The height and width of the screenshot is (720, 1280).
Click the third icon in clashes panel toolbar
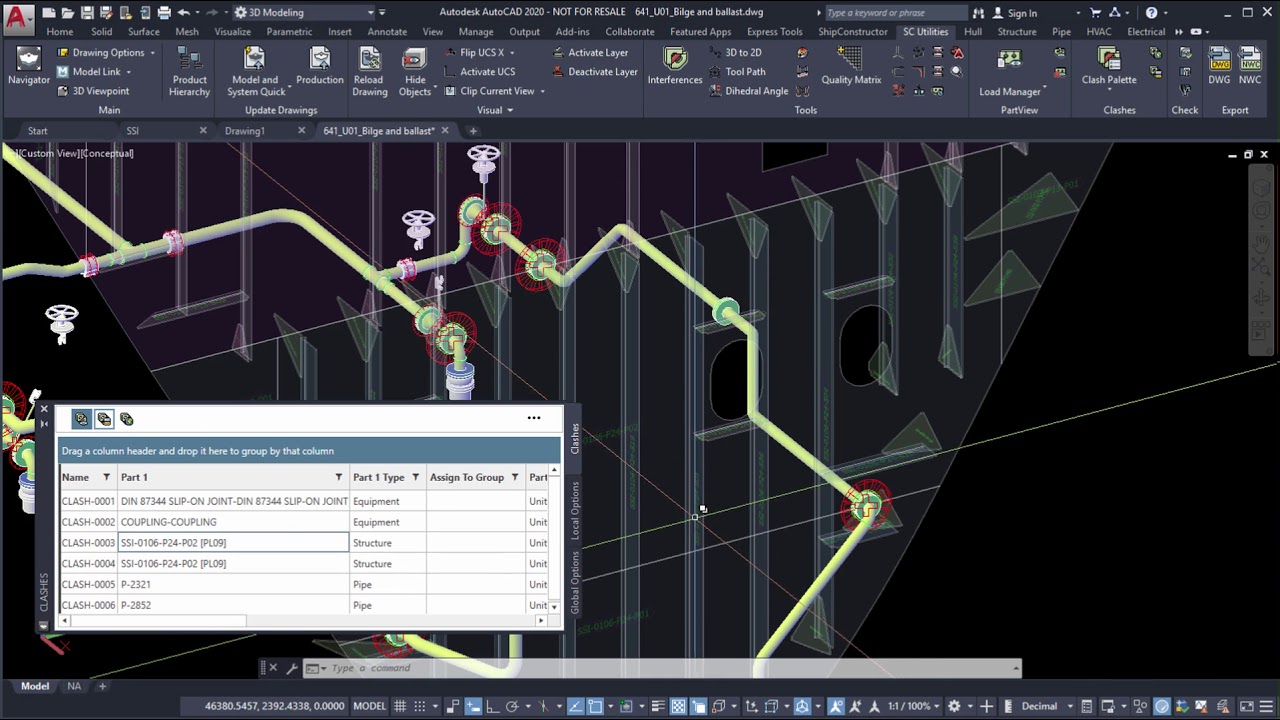coord(127,419)
